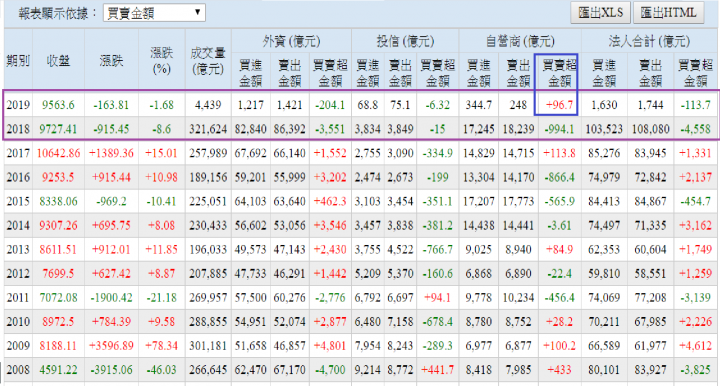720x386 pixels.
Task: Click the change value -163.81
Action: click(x=111, y=105)
